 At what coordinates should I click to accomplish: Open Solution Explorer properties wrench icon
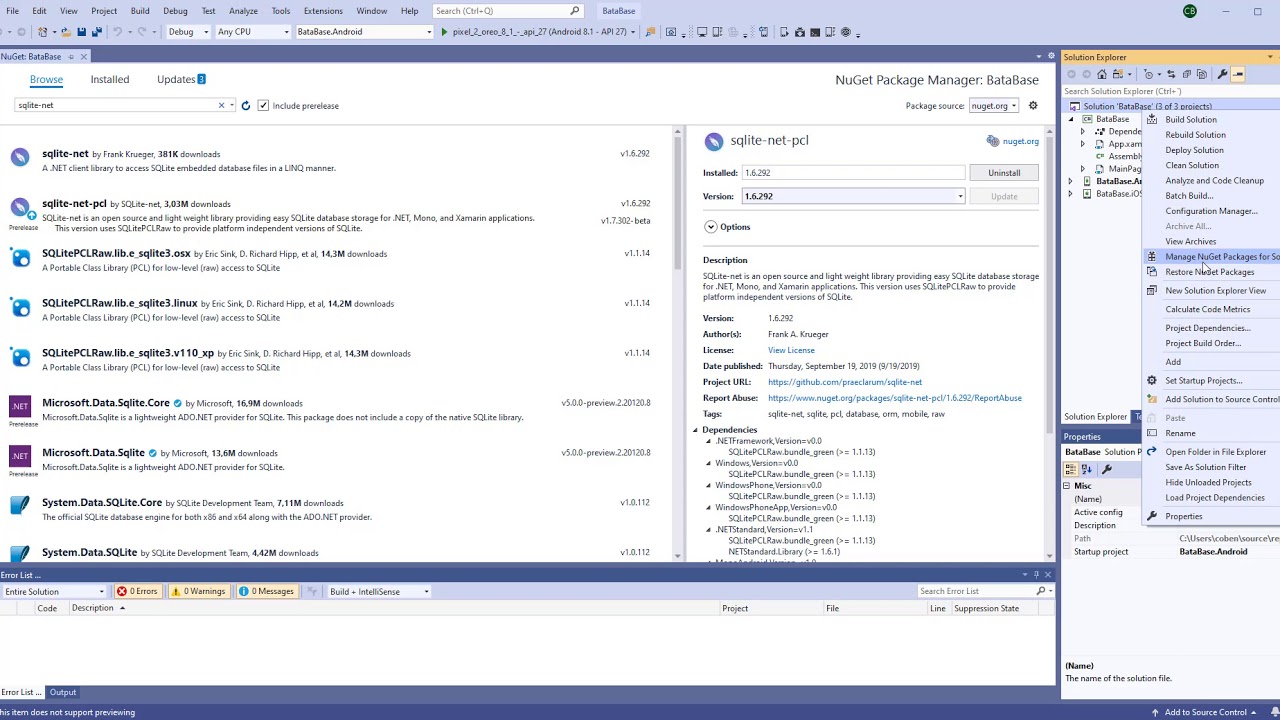click(x=1222, y=74)
